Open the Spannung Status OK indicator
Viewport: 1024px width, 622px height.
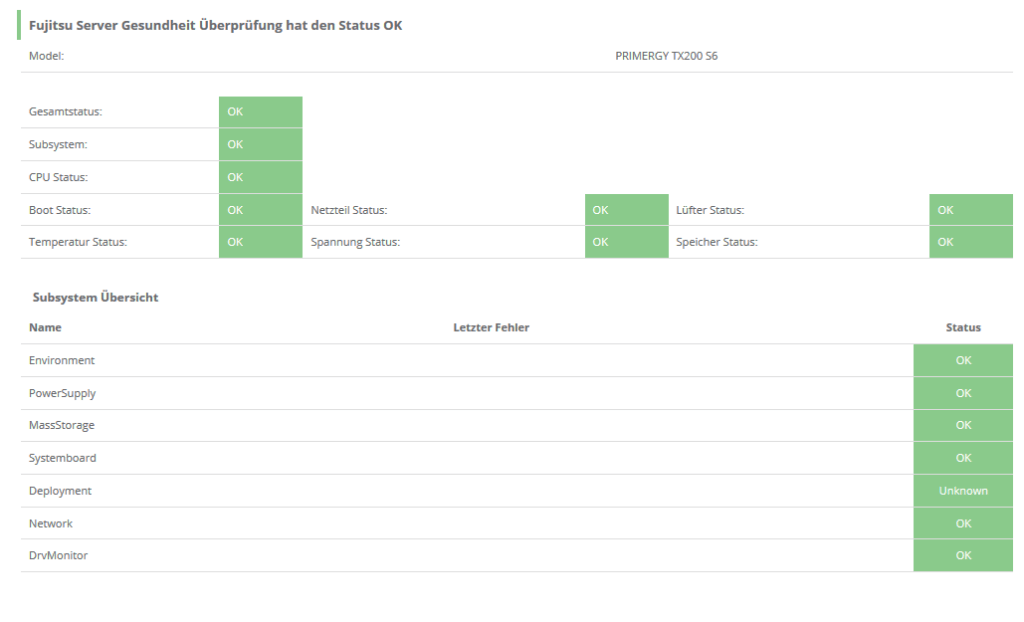click(x=626, y=241)
